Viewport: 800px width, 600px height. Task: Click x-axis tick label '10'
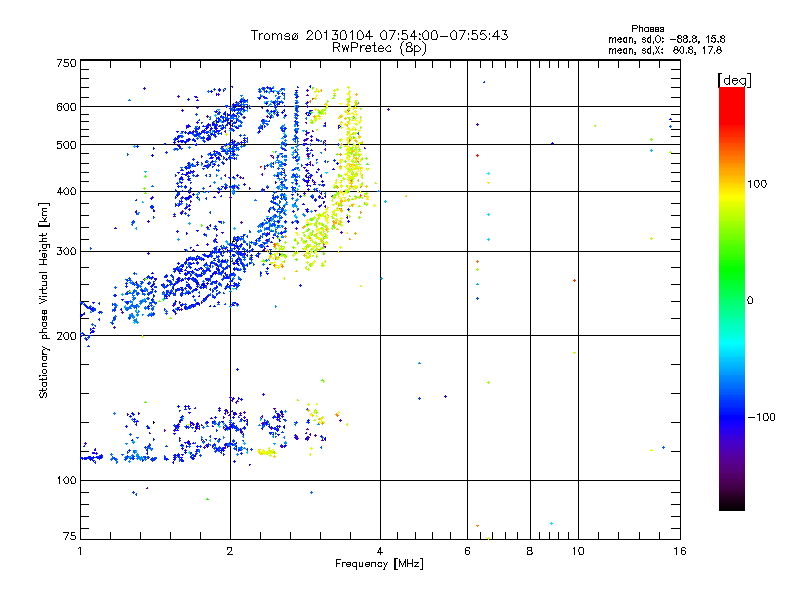click(x=578, y=551)
